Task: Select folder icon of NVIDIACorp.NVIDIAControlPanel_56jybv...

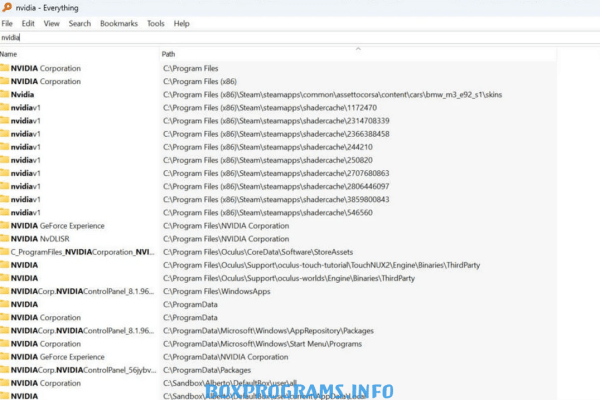Action: pos(5,370)
